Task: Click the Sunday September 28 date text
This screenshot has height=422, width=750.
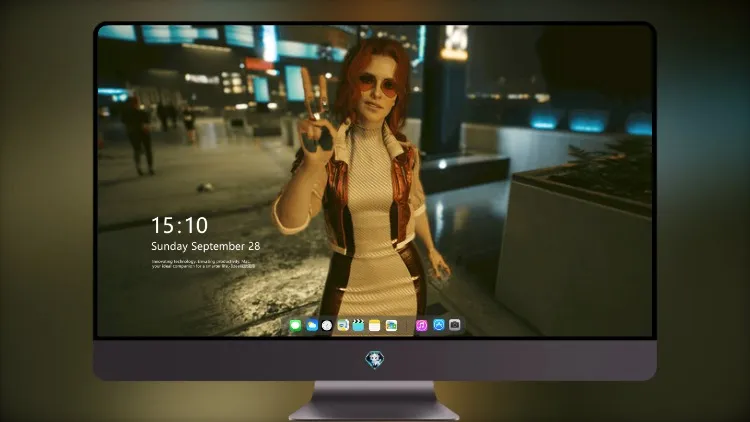Action: 206,246
